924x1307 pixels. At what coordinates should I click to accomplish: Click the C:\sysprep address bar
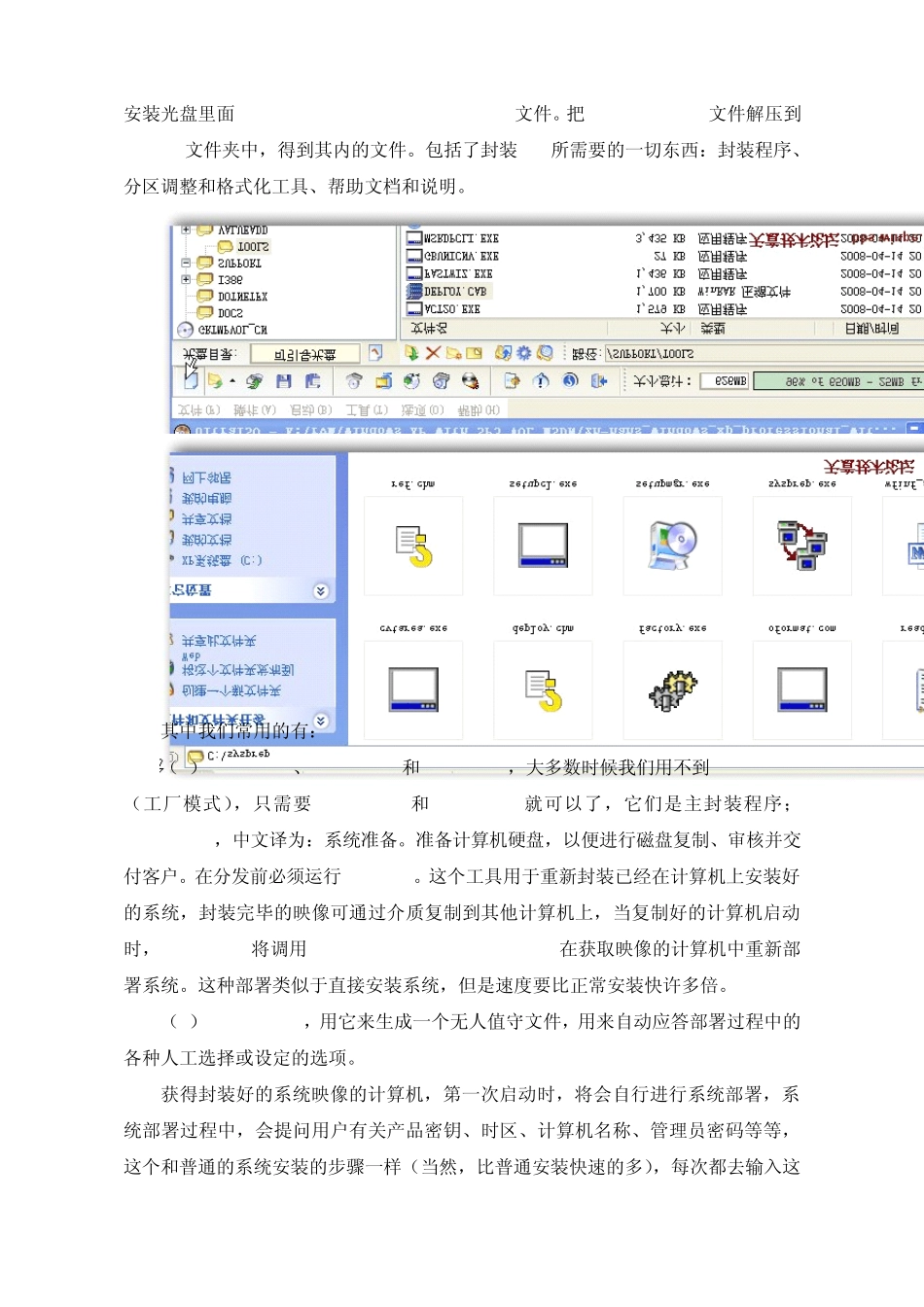(x=554, y=755)
